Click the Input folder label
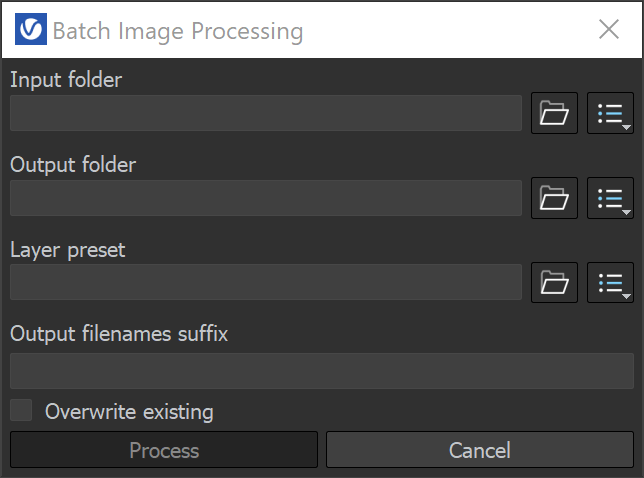 (66, 80)
